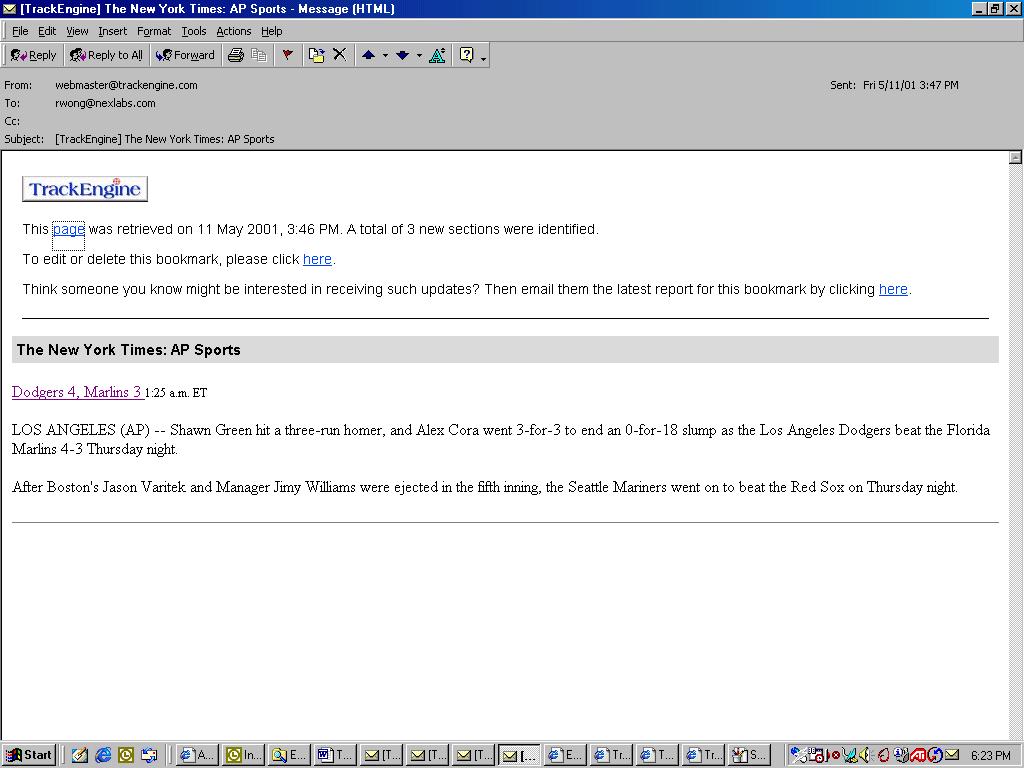The image size is (1024, 768).
Task: Open the toolbar options dropdown after Help icon
Action: [x=483, y=58]
